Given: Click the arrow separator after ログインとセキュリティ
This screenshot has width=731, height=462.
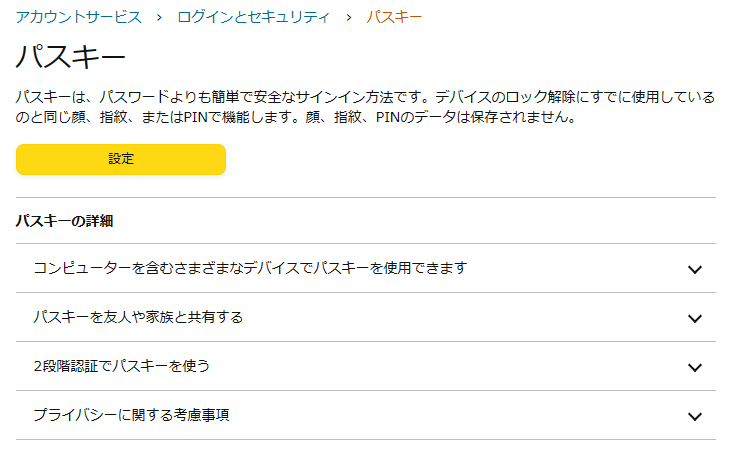Looking at the screenshot, I should point(348,17).
